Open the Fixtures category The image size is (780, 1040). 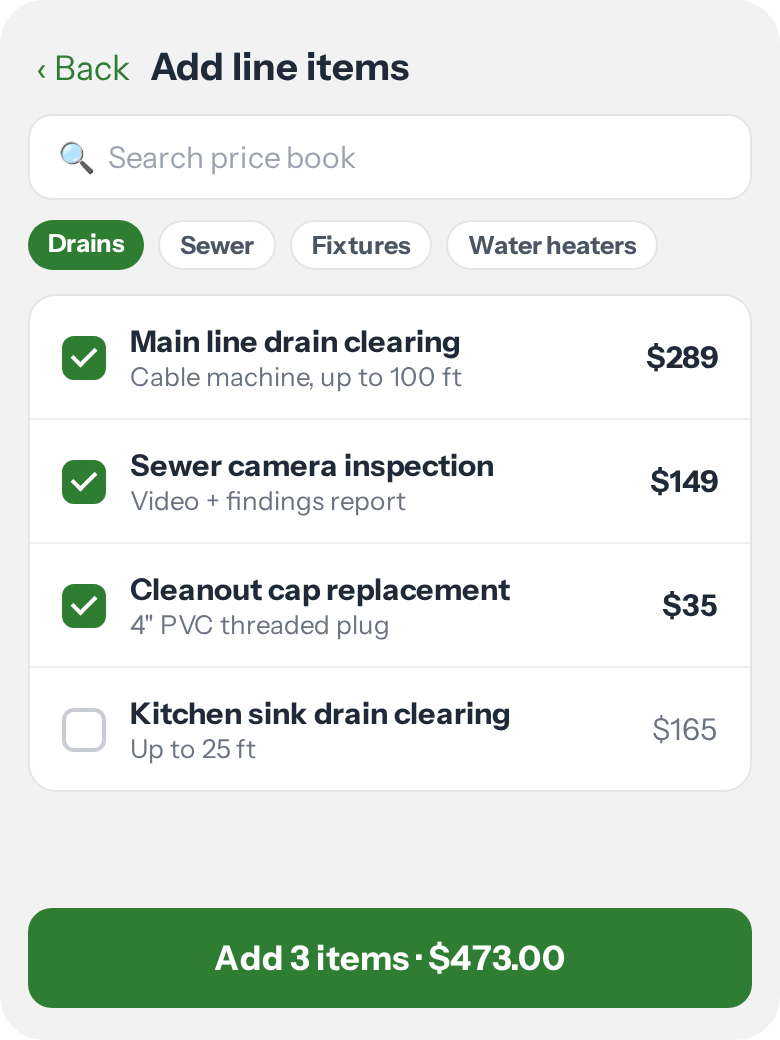[361, 245]
